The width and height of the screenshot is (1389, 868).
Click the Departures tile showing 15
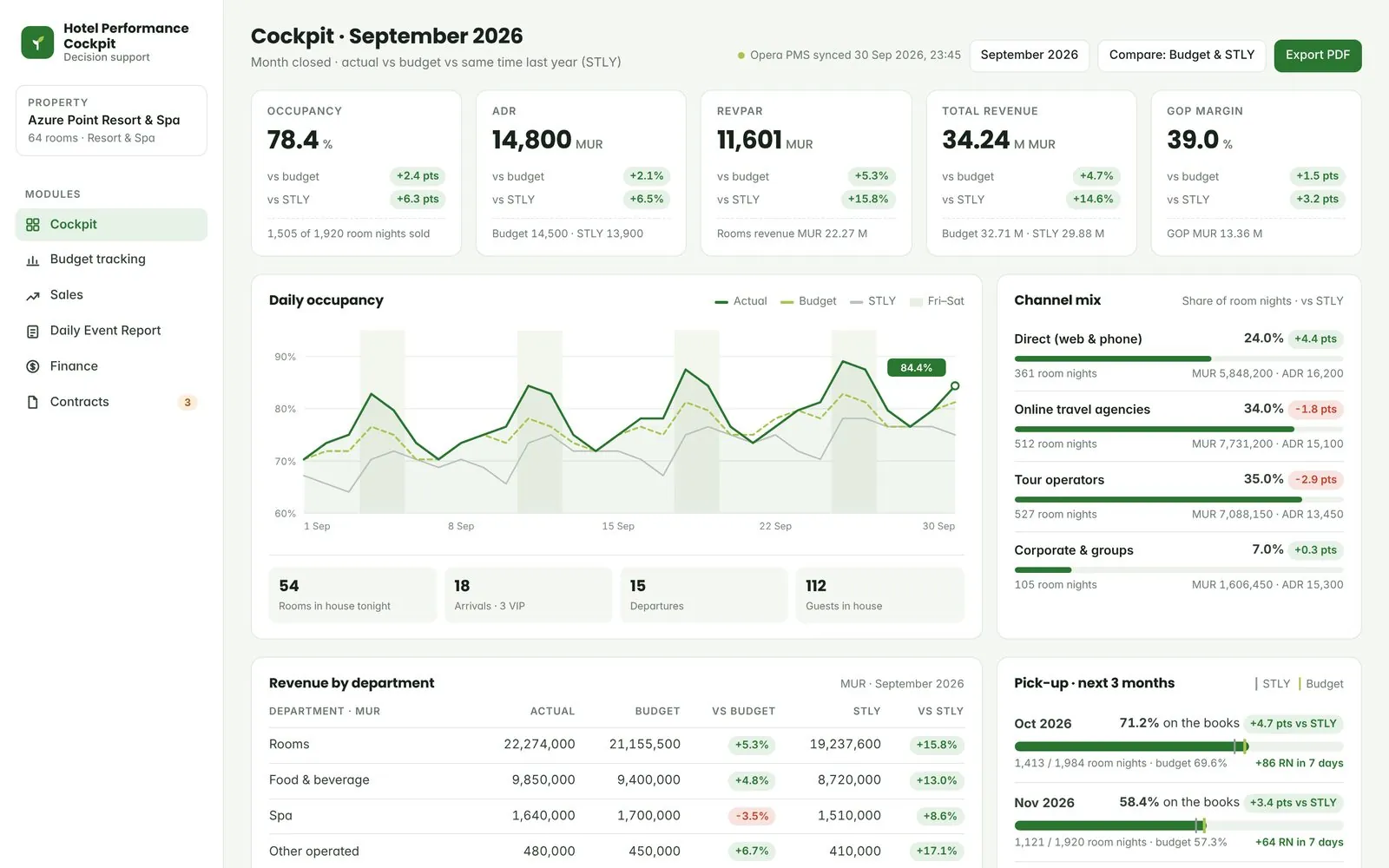click(704, 595)
